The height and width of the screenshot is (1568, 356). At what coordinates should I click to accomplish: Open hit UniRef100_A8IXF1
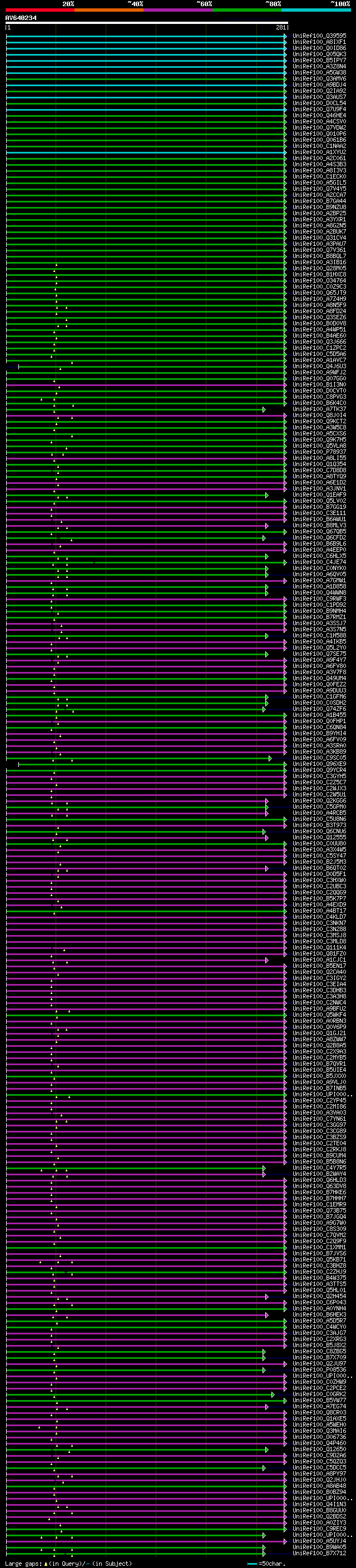point(319,42)
